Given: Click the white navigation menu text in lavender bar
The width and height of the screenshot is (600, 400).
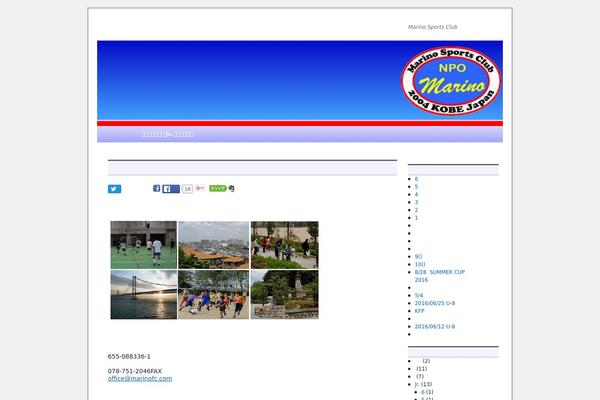Looking at the screenshot, I should click(x=167, y=134).
